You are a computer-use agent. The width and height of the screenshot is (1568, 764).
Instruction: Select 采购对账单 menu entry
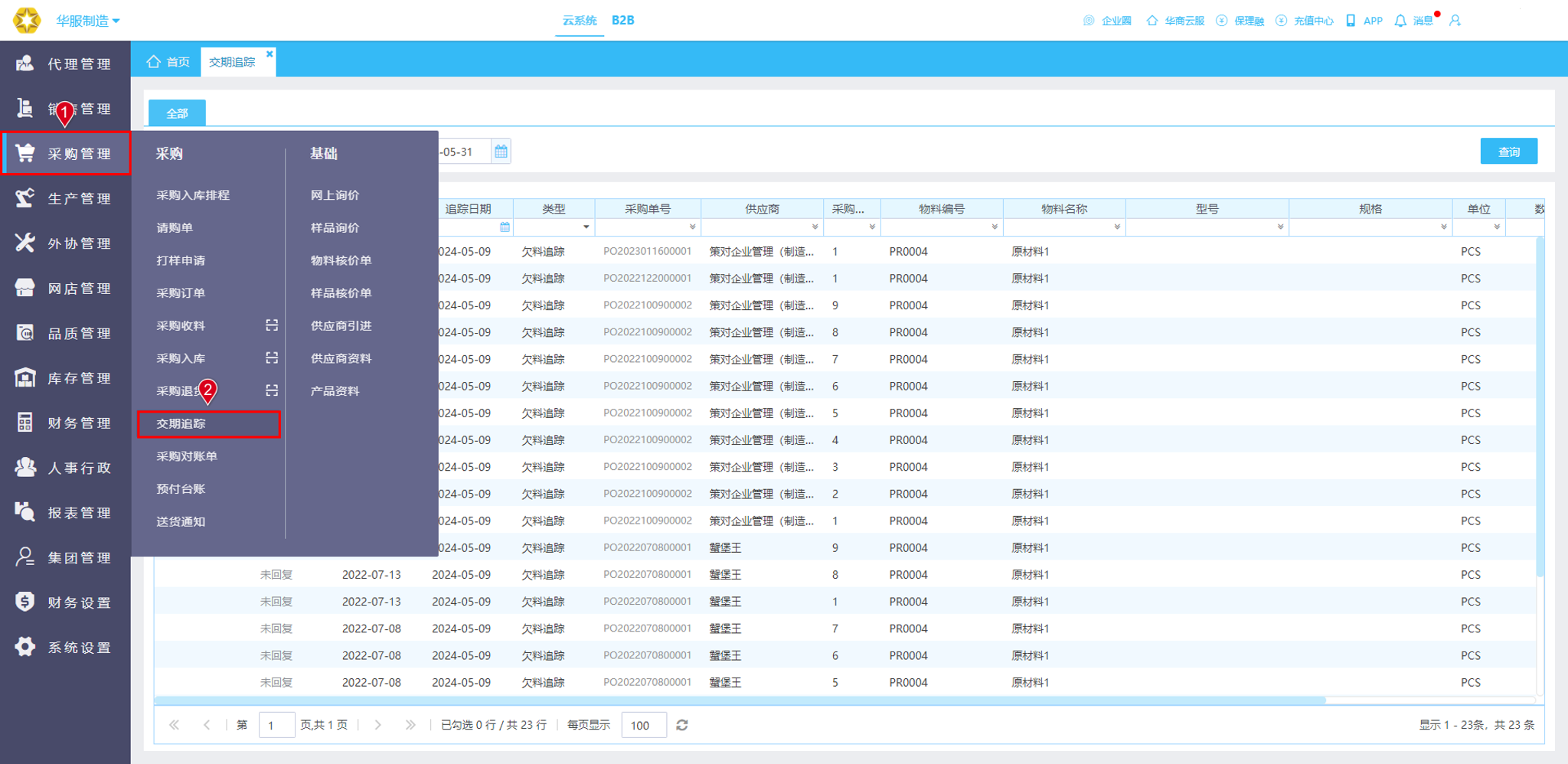pyautogui.click(x=187, y=456)
